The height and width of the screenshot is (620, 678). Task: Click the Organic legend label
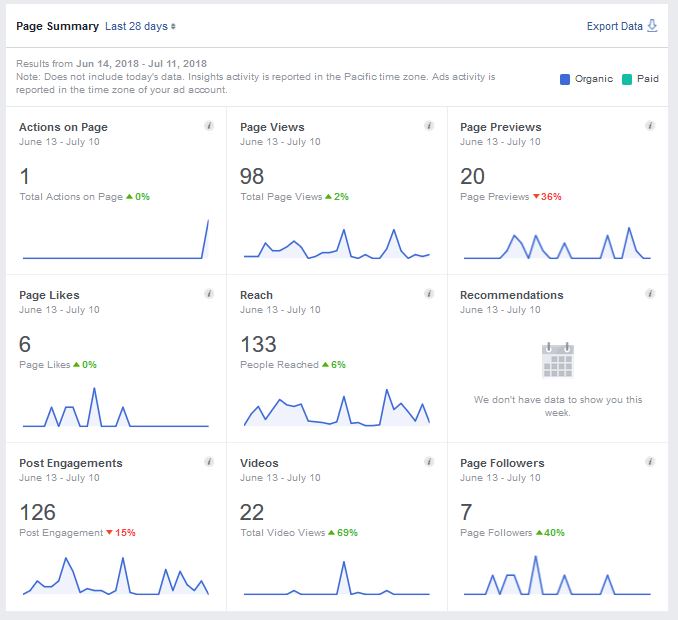coord(594,79)
